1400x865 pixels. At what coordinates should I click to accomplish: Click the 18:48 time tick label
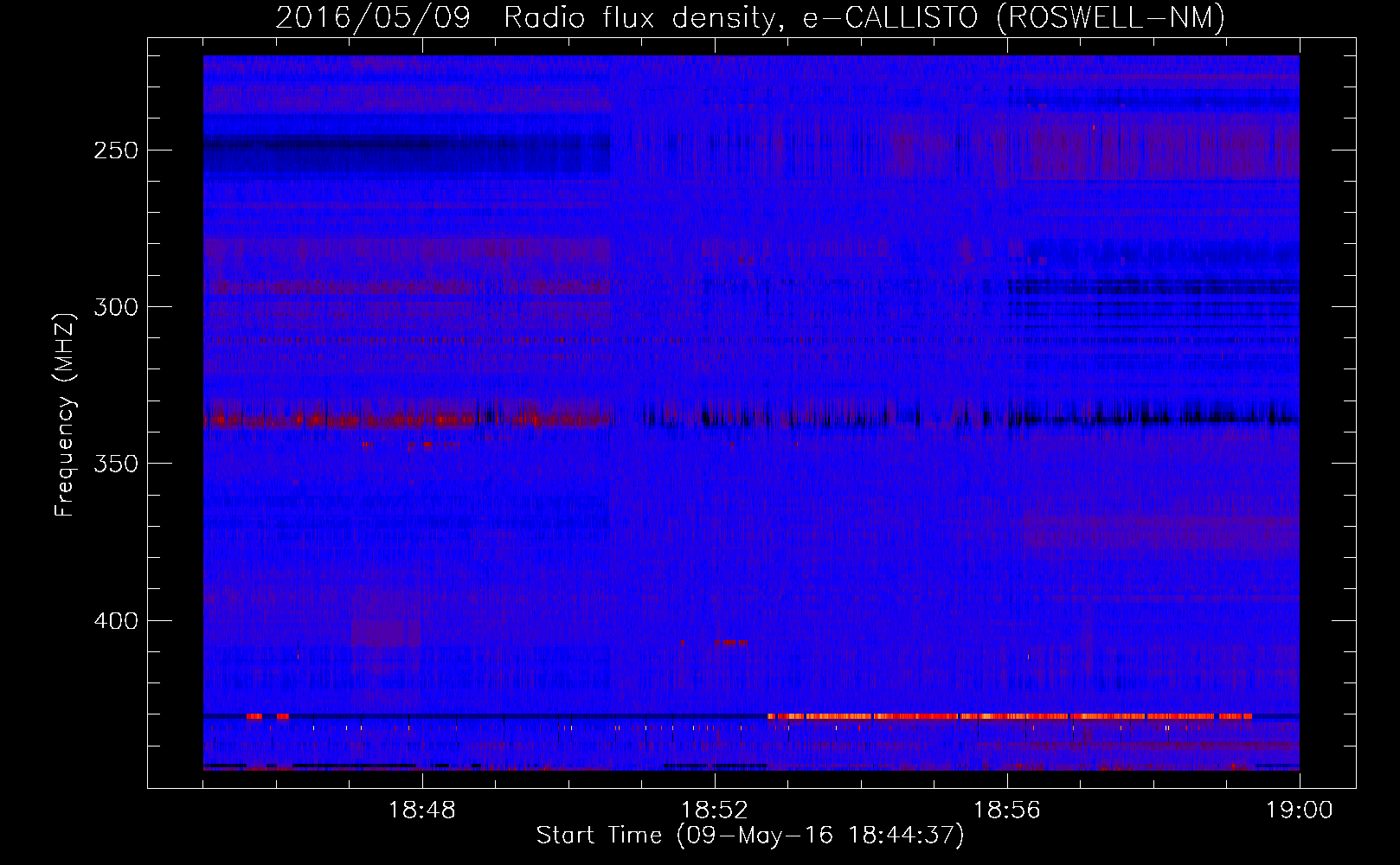(422, 811)
